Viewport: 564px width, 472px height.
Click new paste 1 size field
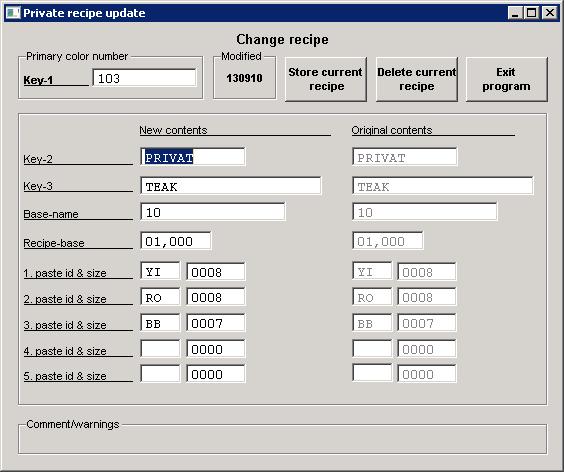click(x=216, y=272)
